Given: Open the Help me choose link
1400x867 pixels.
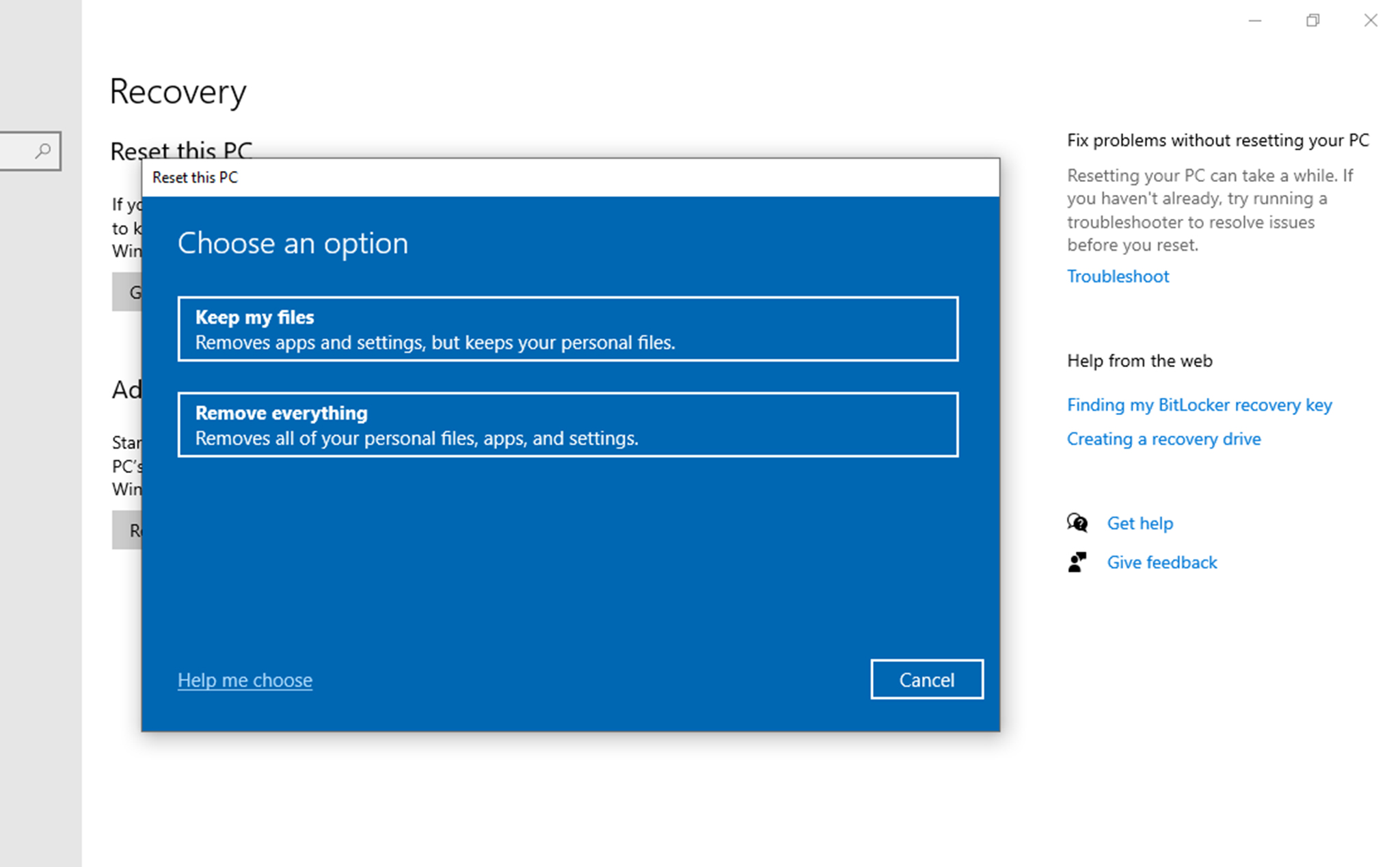Looking at the screenshot, I should (x=245, y=680).
